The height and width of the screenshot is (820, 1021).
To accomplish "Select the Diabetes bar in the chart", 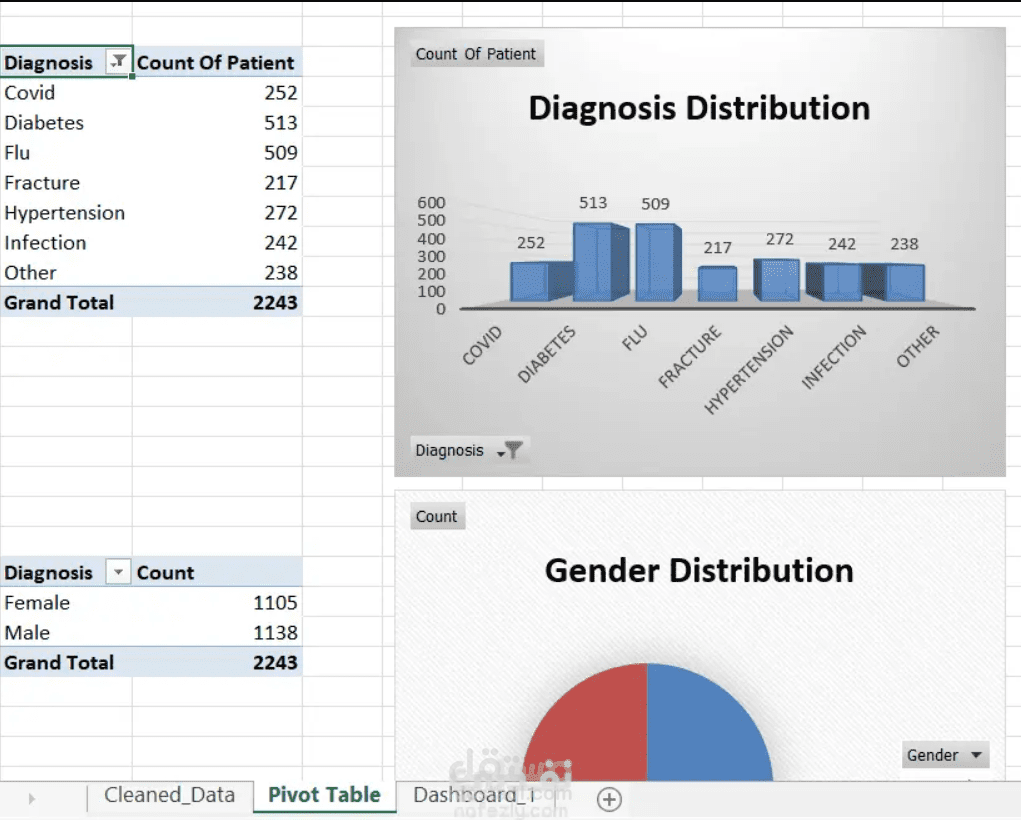I will pyautogui.click(x=600, y=262).
